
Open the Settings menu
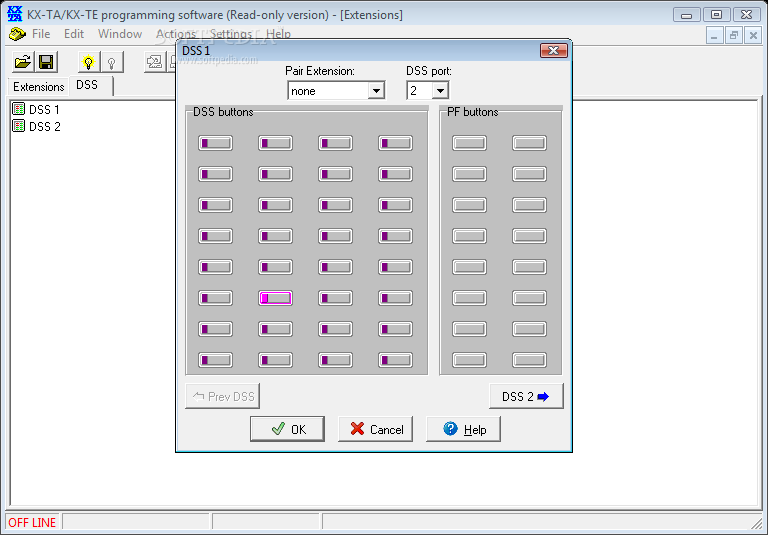click(x=231, y=34)
